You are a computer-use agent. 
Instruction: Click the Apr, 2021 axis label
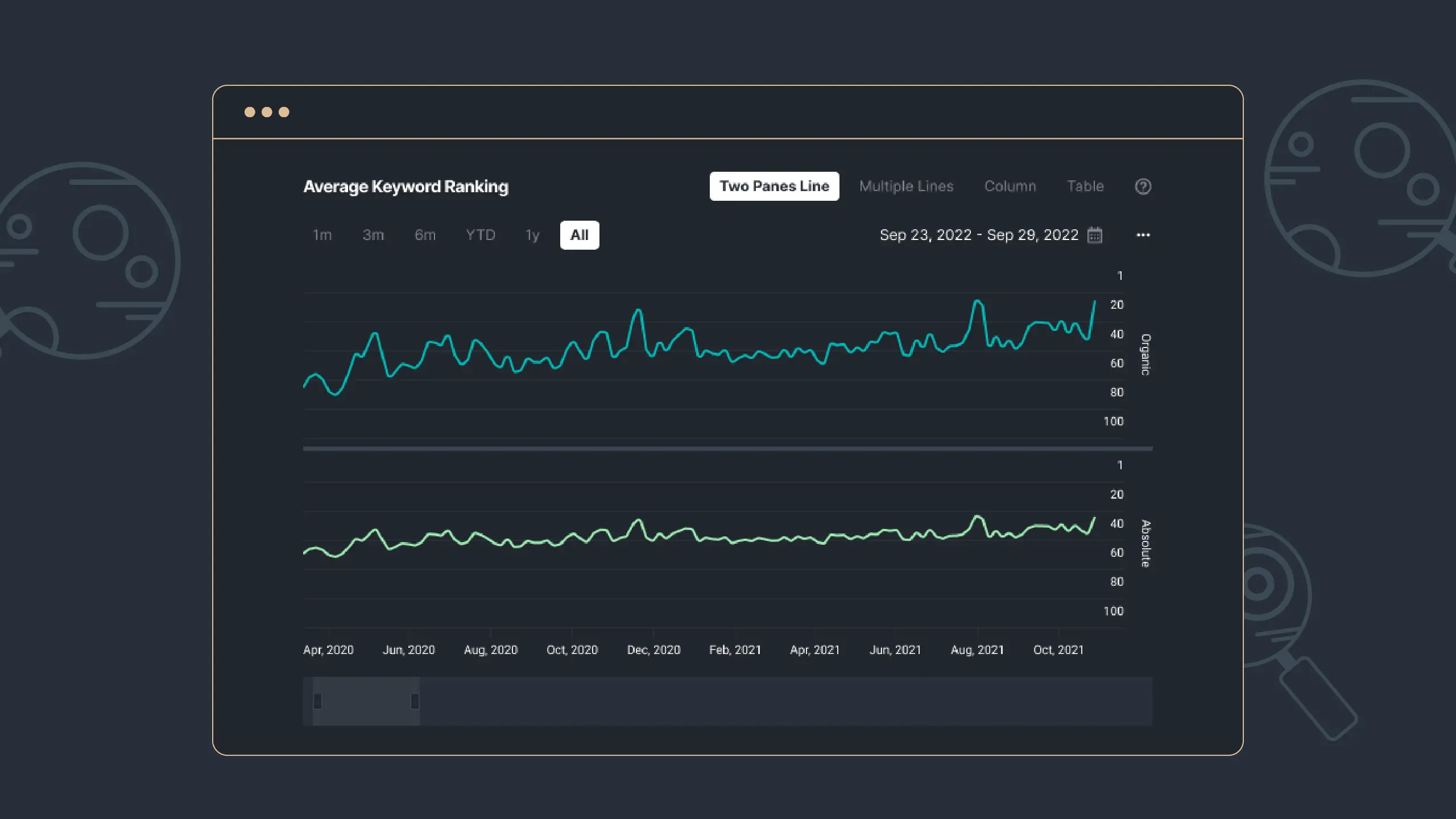pos(814,650)
